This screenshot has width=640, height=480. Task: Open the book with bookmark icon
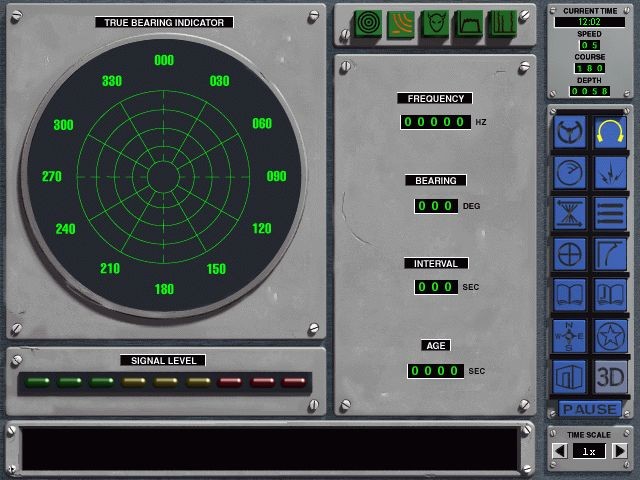tap(610, 295)
